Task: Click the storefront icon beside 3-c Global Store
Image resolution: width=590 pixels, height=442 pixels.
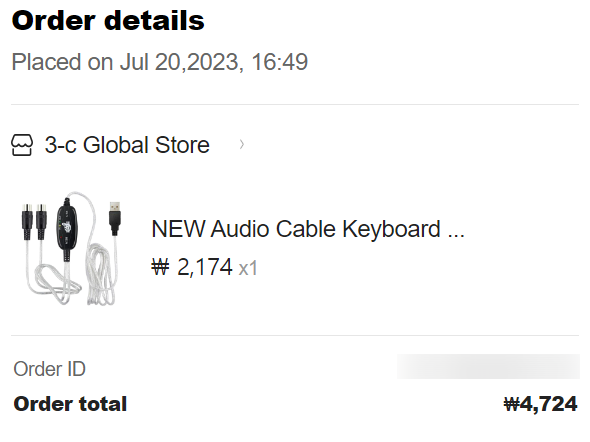Action: (22, 145)
